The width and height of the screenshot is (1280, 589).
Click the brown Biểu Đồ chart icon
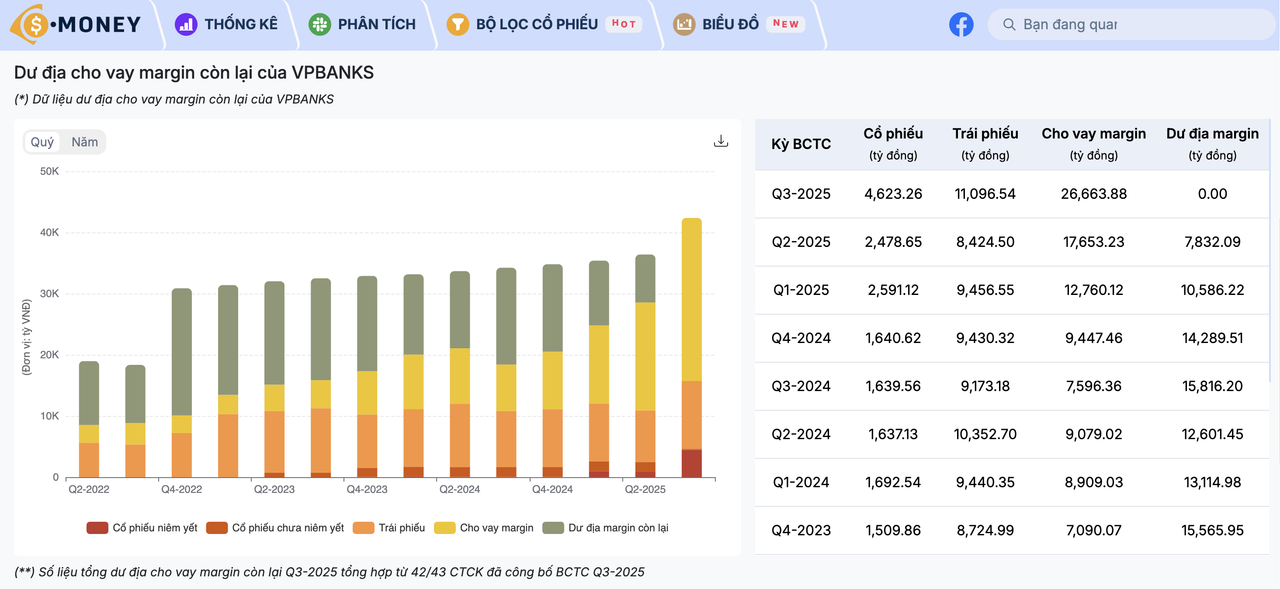(x=684, y=24)
